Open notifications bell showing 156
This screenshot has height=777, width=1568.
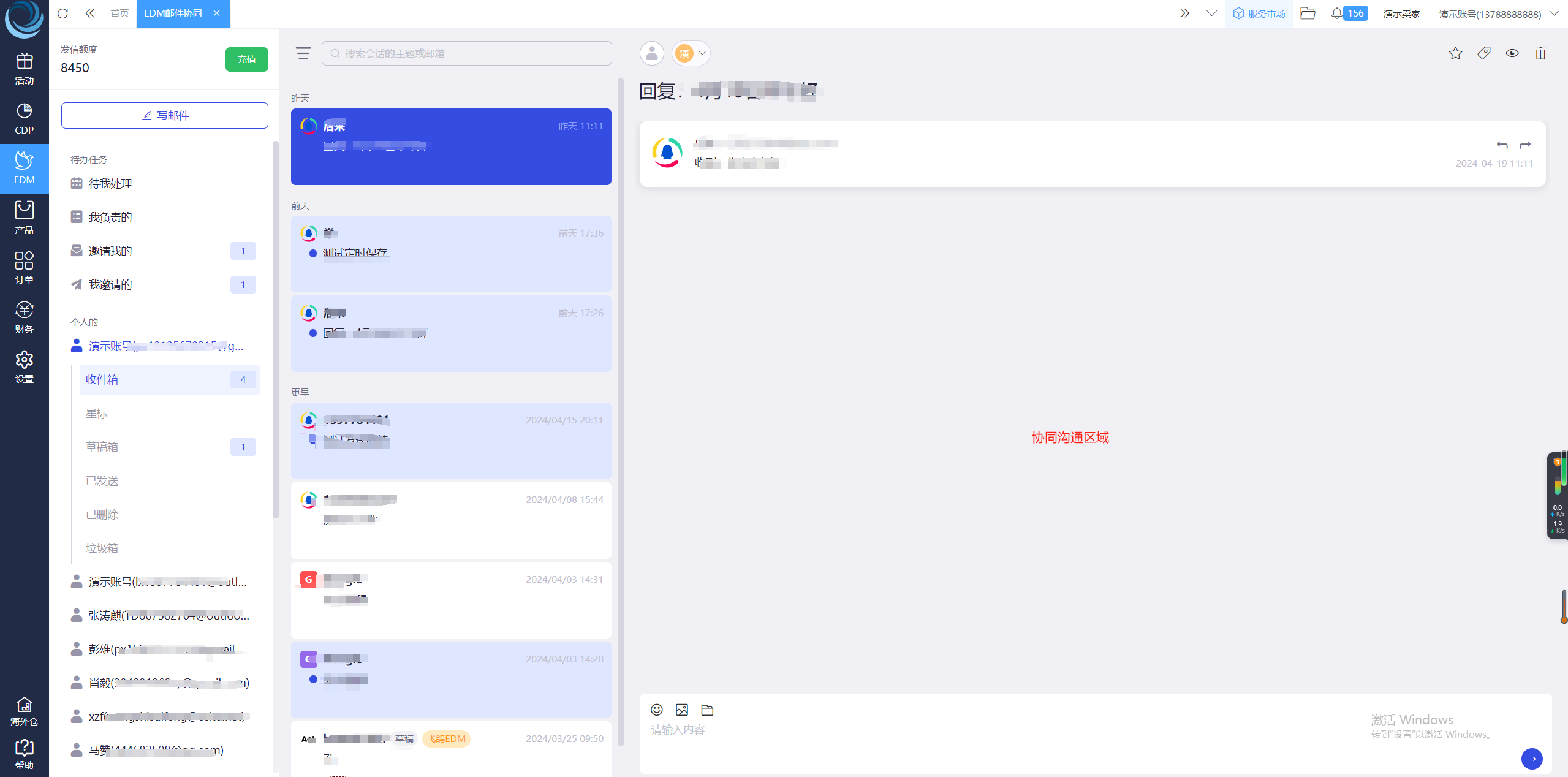click(x=1349, y=13)
